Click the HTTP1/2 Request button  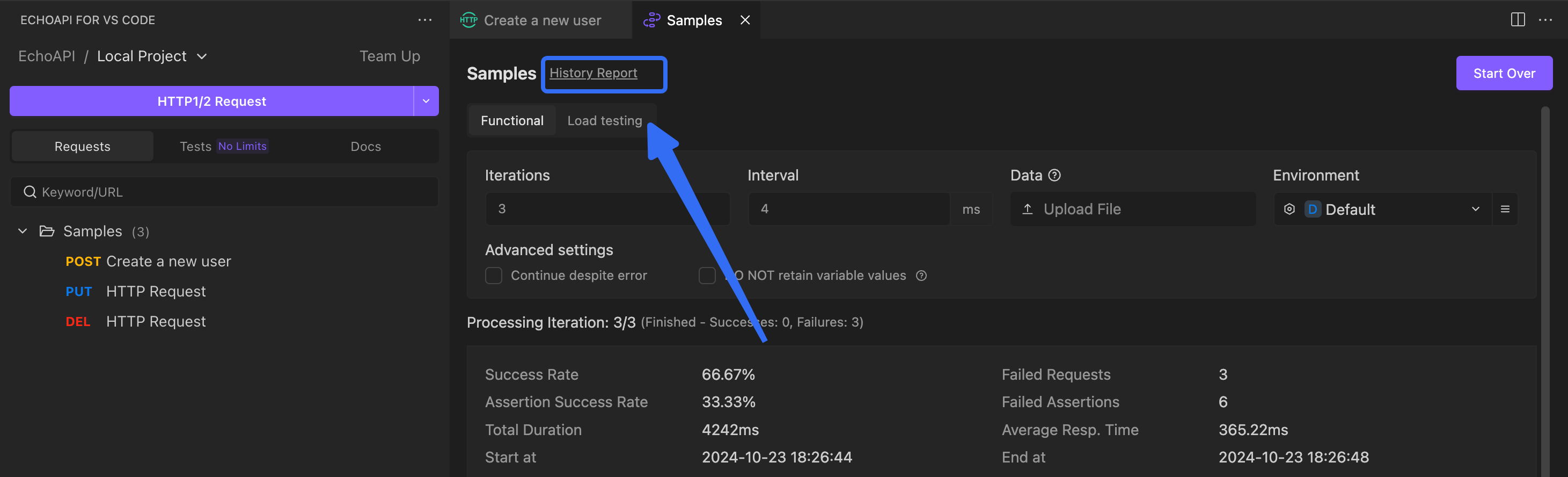[211, 101]
